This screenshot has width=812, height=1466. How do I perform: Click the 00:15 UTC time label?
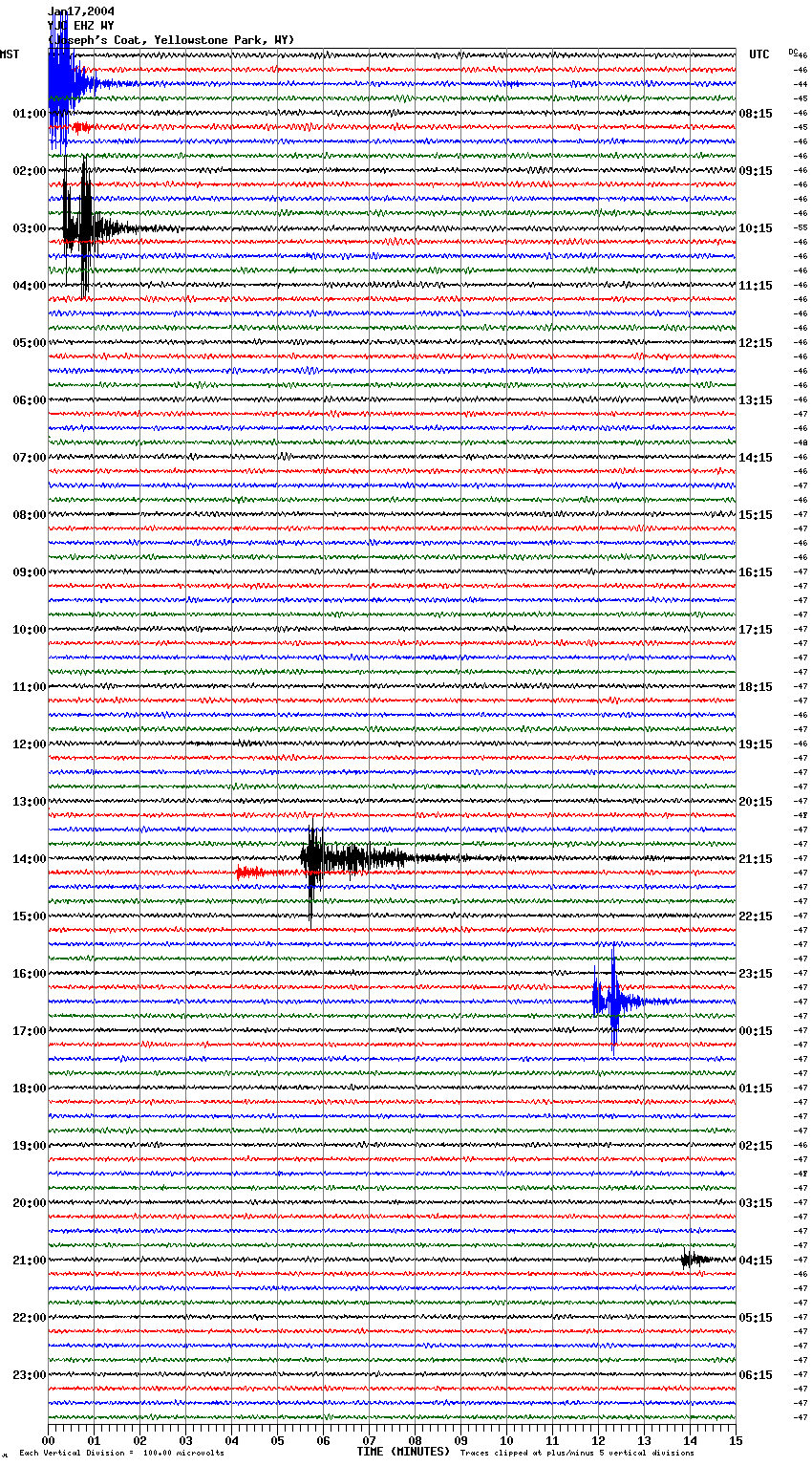click(x=756, y=1031)
